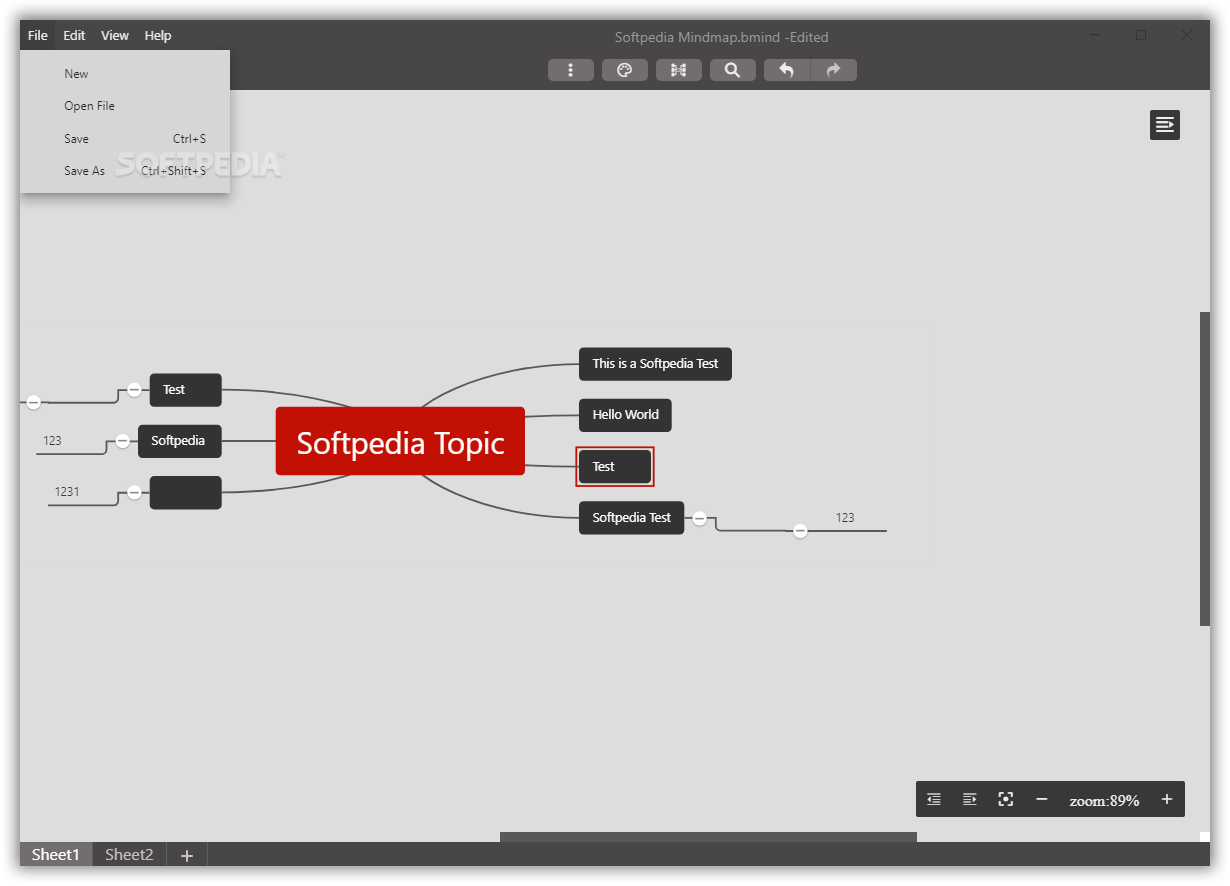Select the highlighted Test node on the right
Image resolution: width=1230 pixels, height=886 pixels.
point(615,467)
